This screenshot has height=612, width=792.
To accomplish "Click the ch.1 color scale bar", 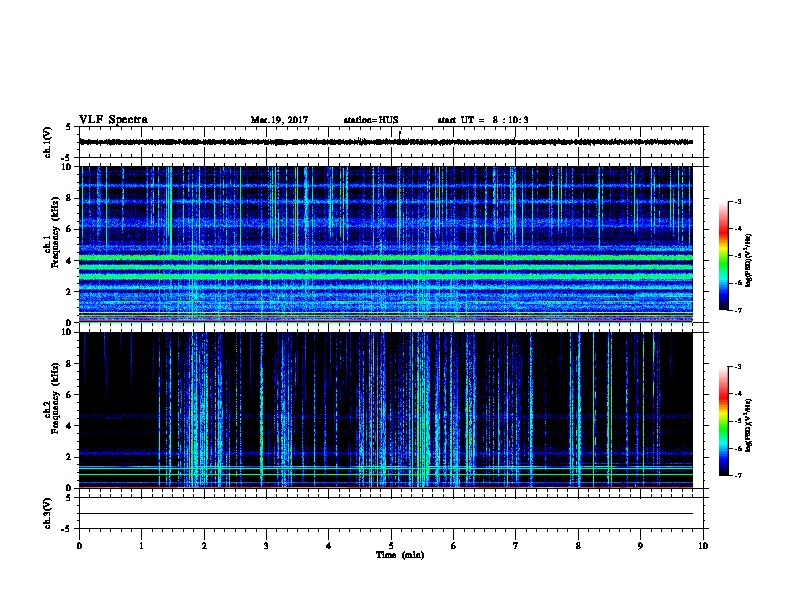I will tap(723, 256).
